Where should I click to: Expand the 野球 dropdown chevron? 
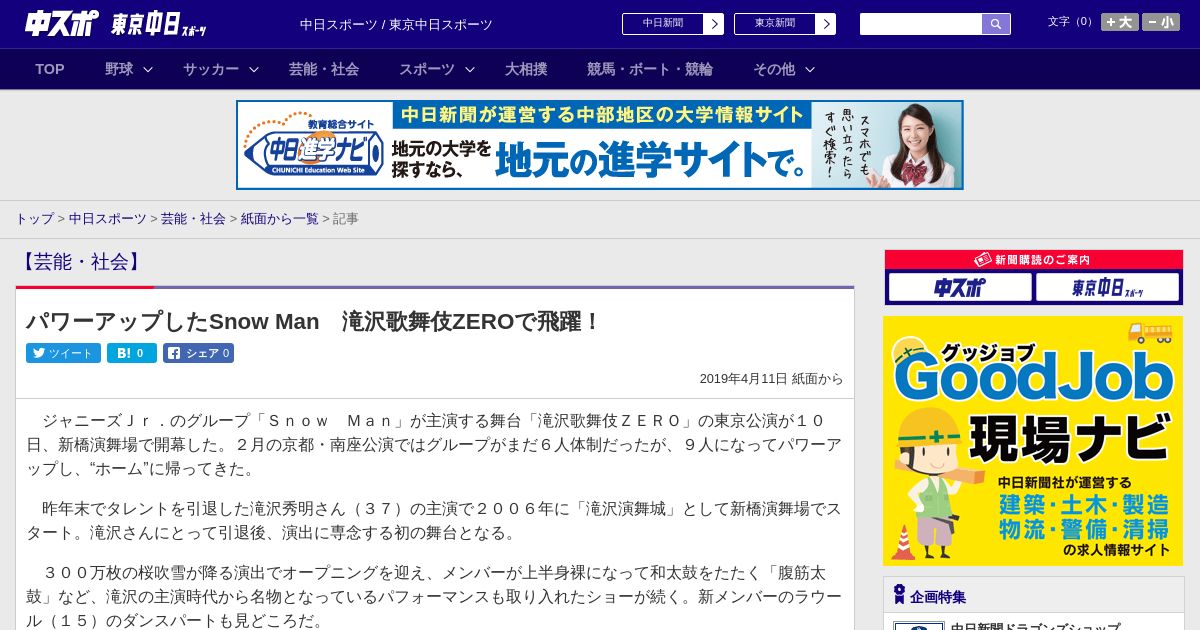tap(148, 69)
